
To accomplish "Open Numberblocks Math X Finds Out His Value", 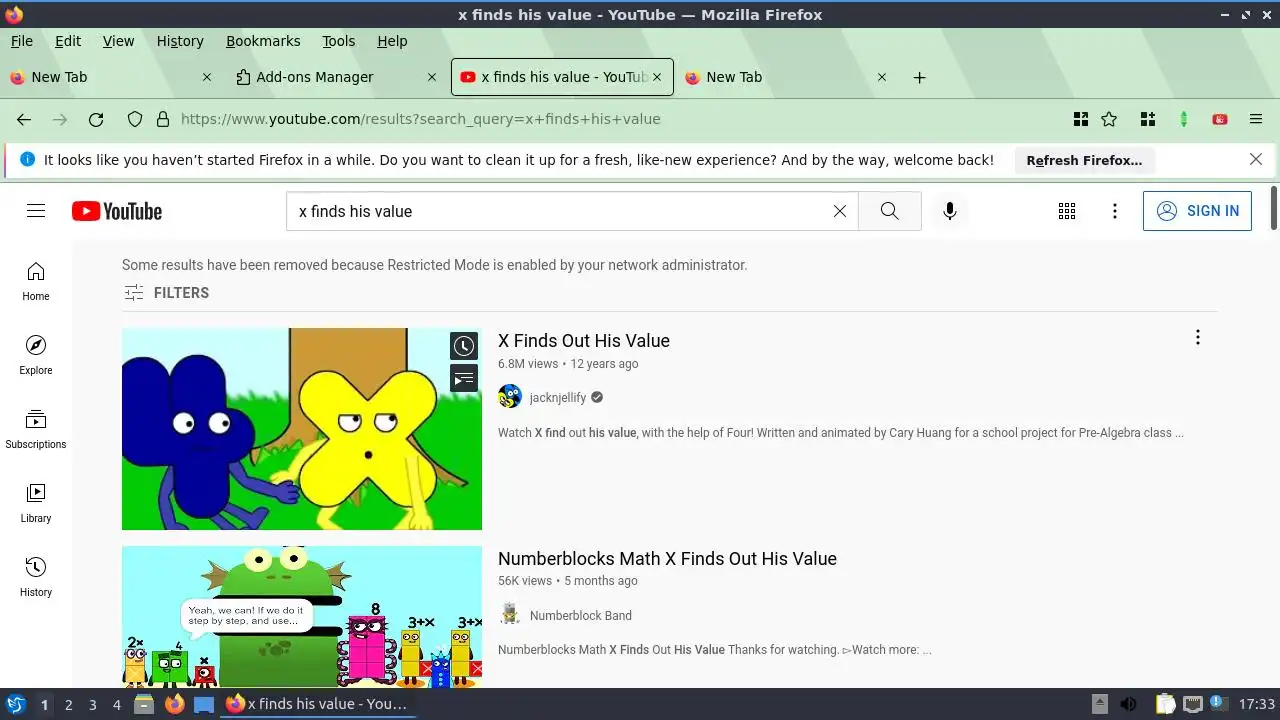I will point(667,559).
